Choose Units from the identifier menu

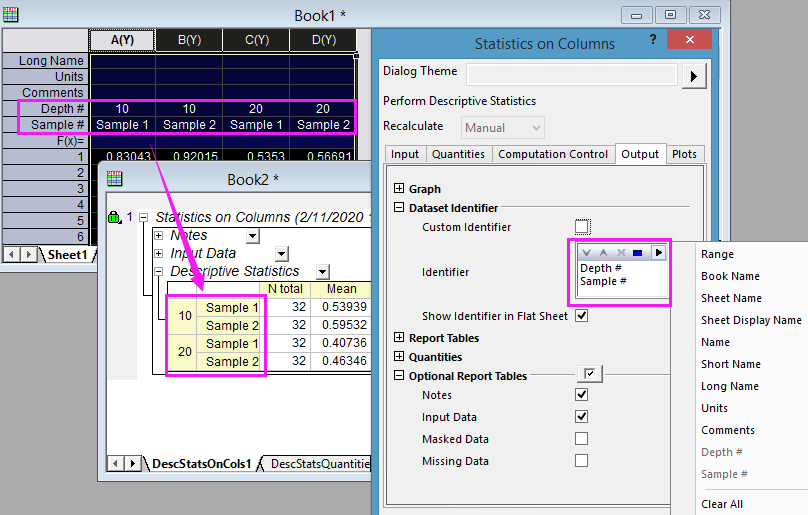[x=714, y=408]
